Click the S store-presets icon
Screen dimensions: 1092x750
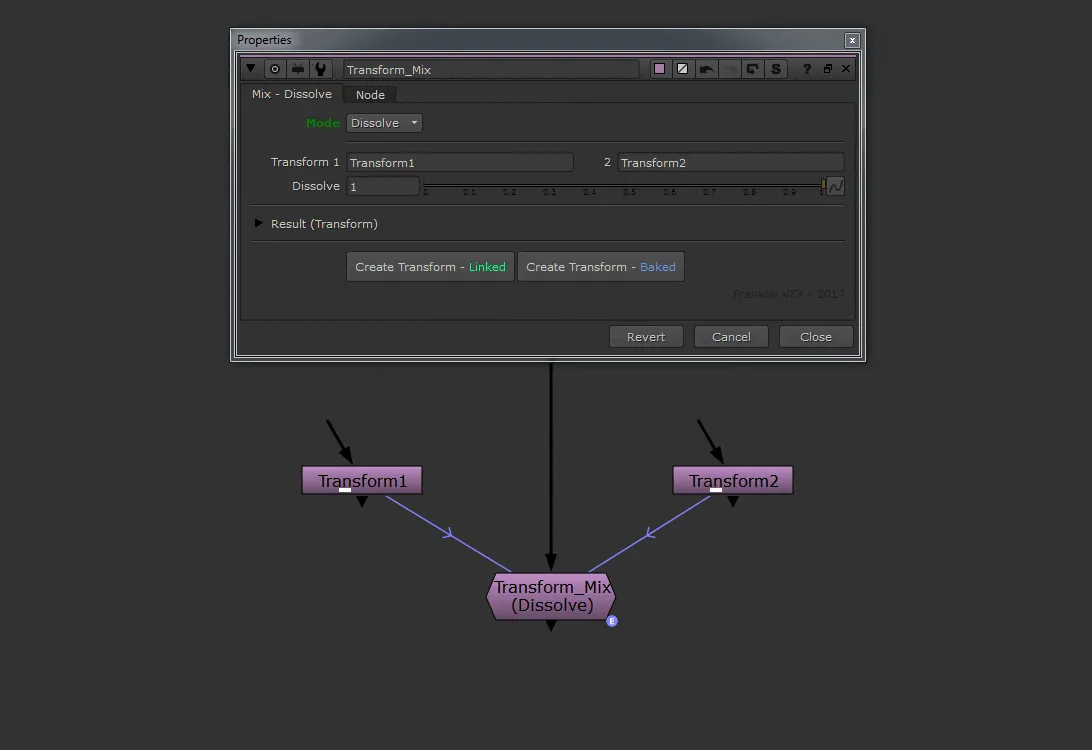pos(775,68)
